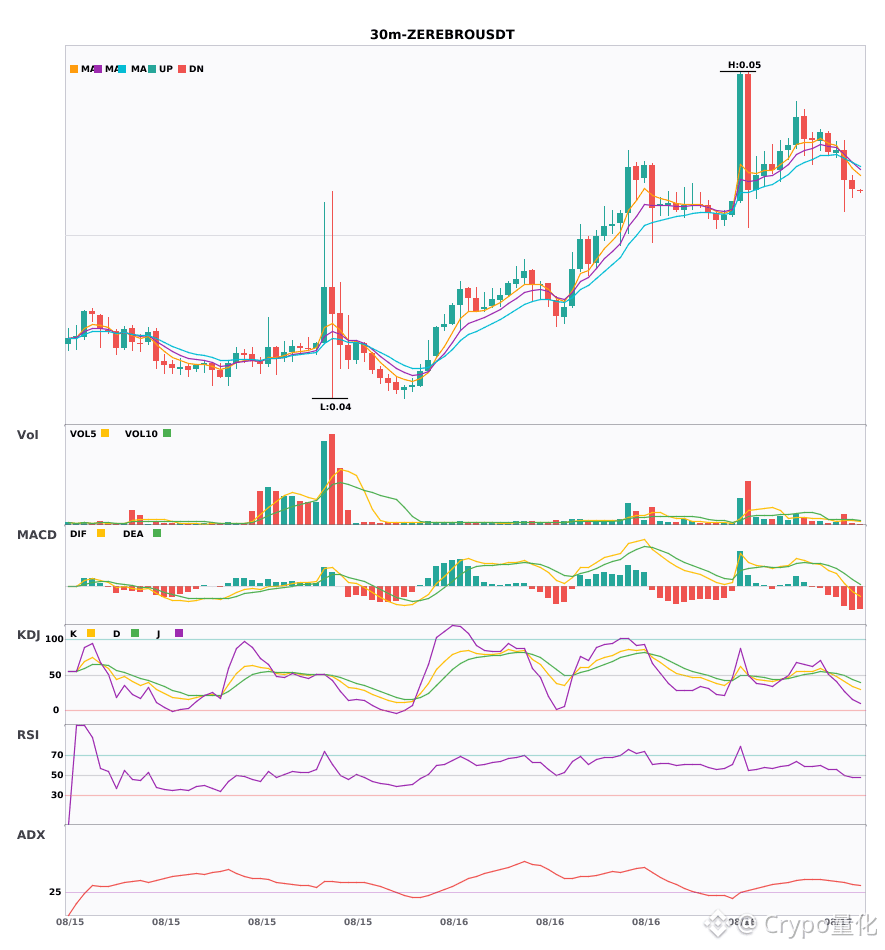
Task: Click the 70 overbought label in RSI panel
Action: 57,755
